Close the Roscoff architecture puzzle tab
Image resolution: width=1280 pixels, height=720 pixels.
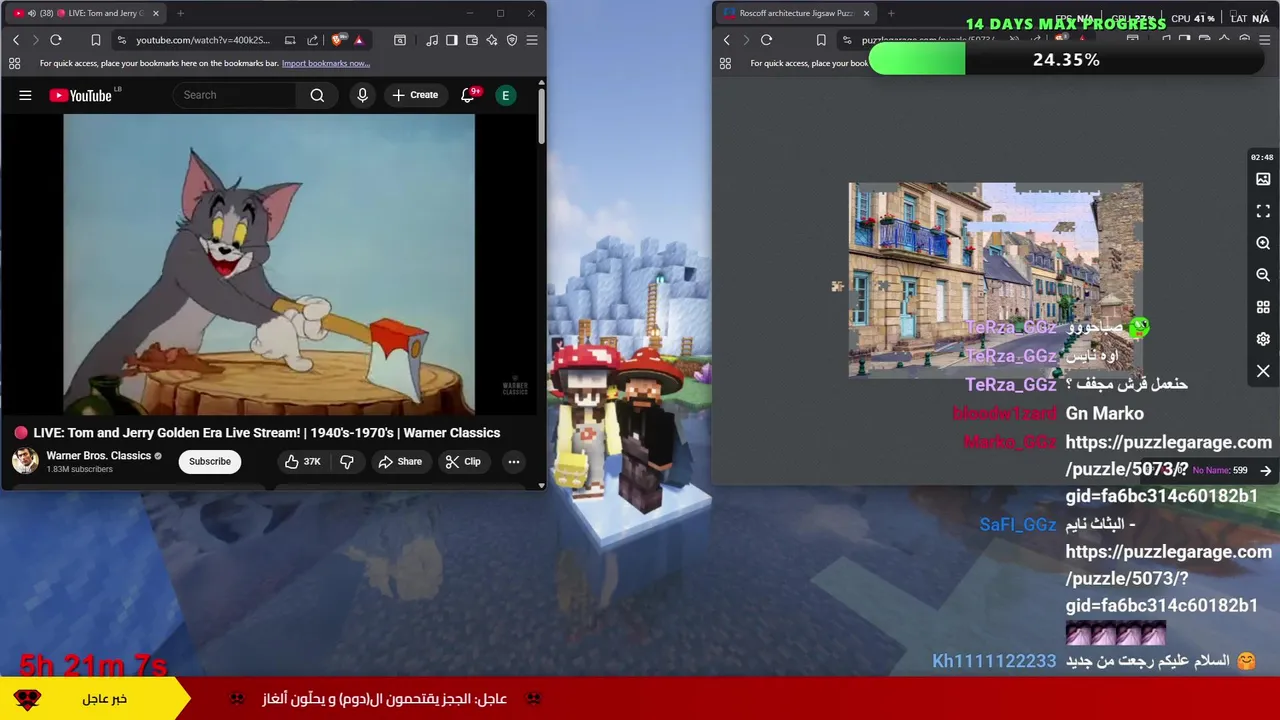(866, 13)
